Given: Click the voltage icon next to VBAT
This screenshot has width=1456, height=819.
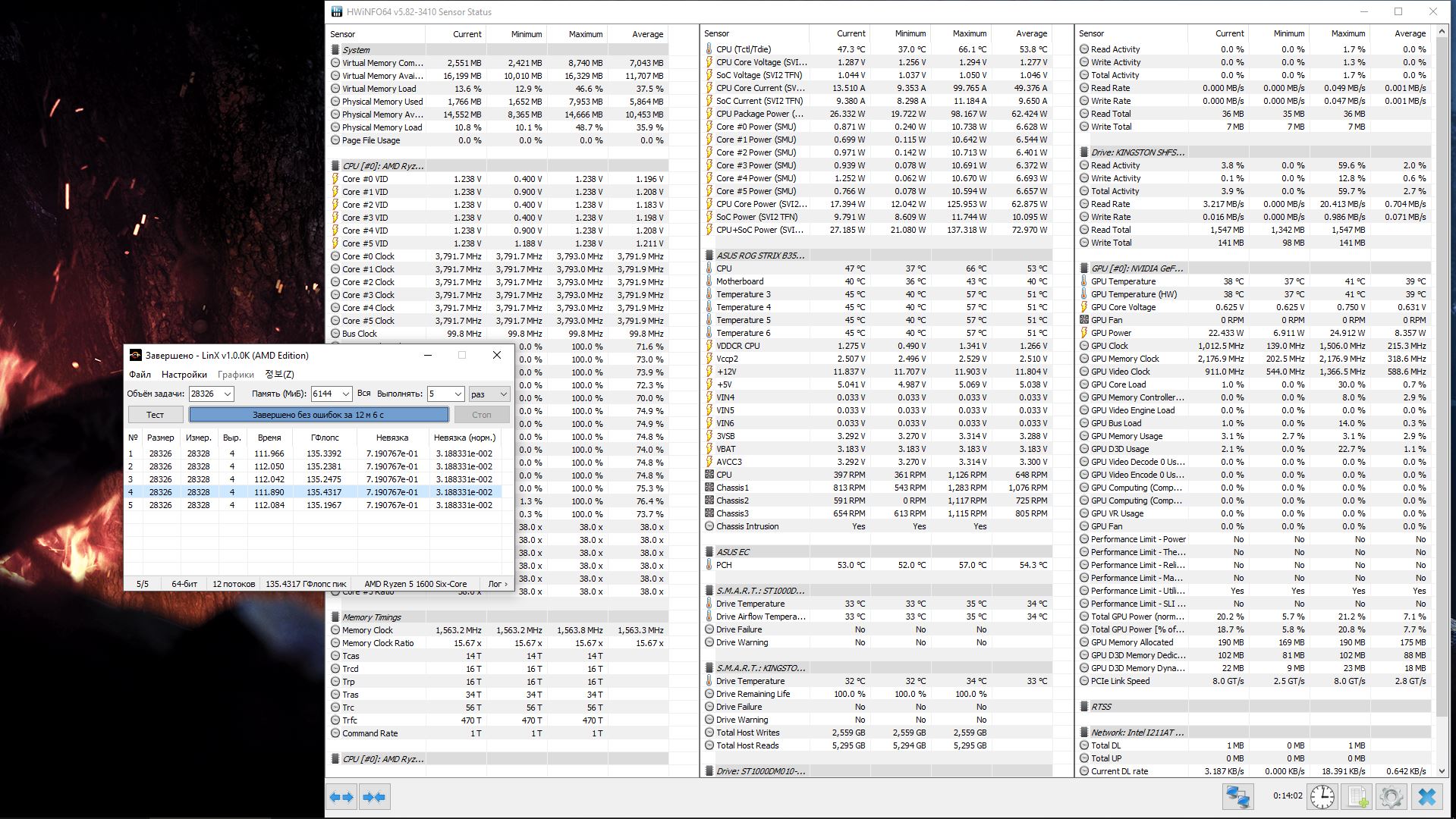Looking at the screenshot, I should (709, 449).
